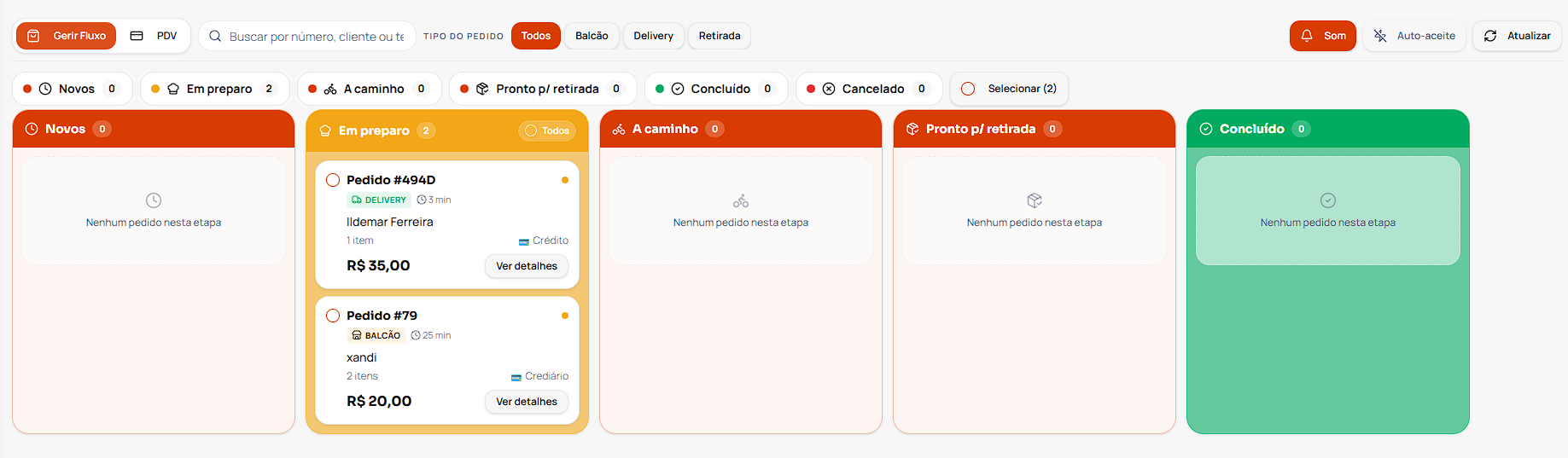
Task: Click the PDV card icon
Action: coord(137,36)
